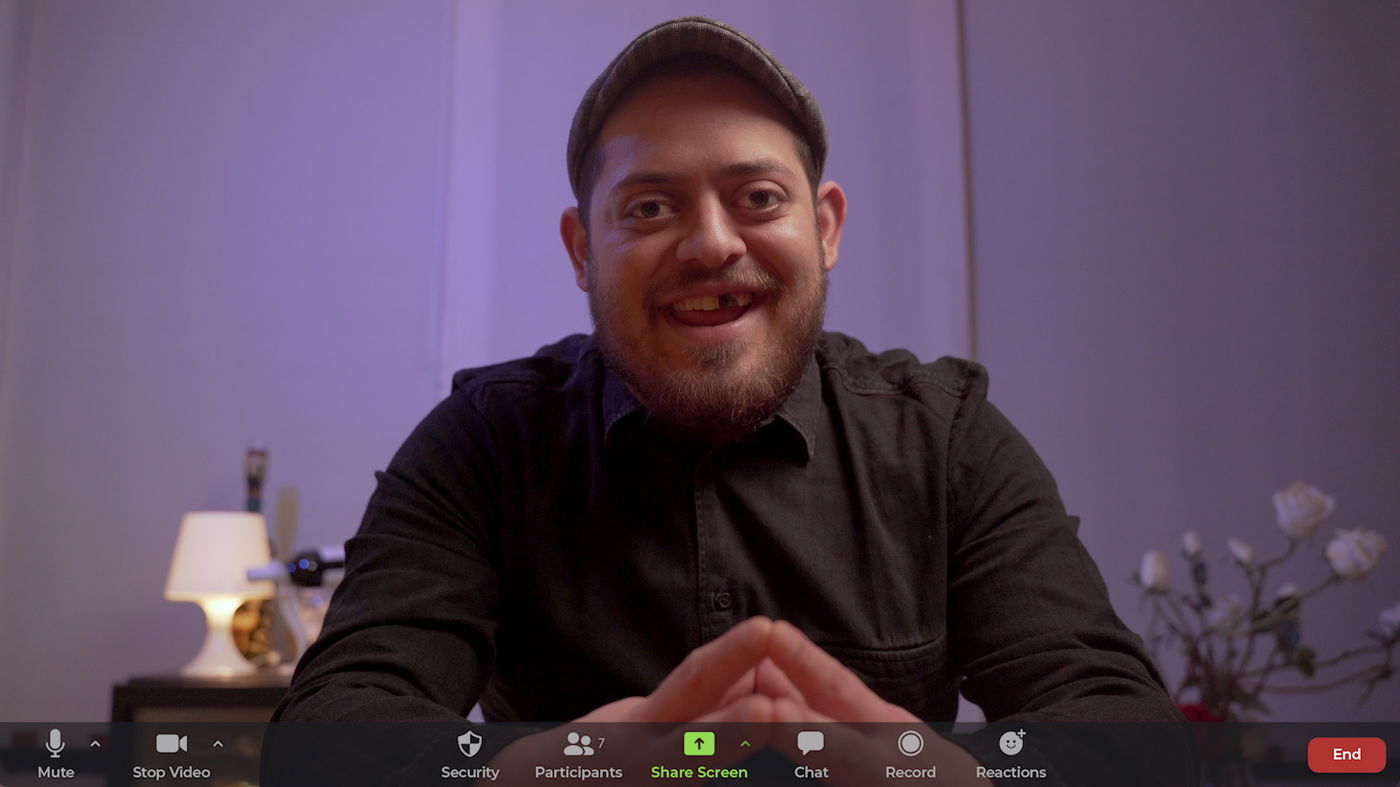Click the green 'Share Screen' text label
The image size is (1400, 787).
pos(699,772)
